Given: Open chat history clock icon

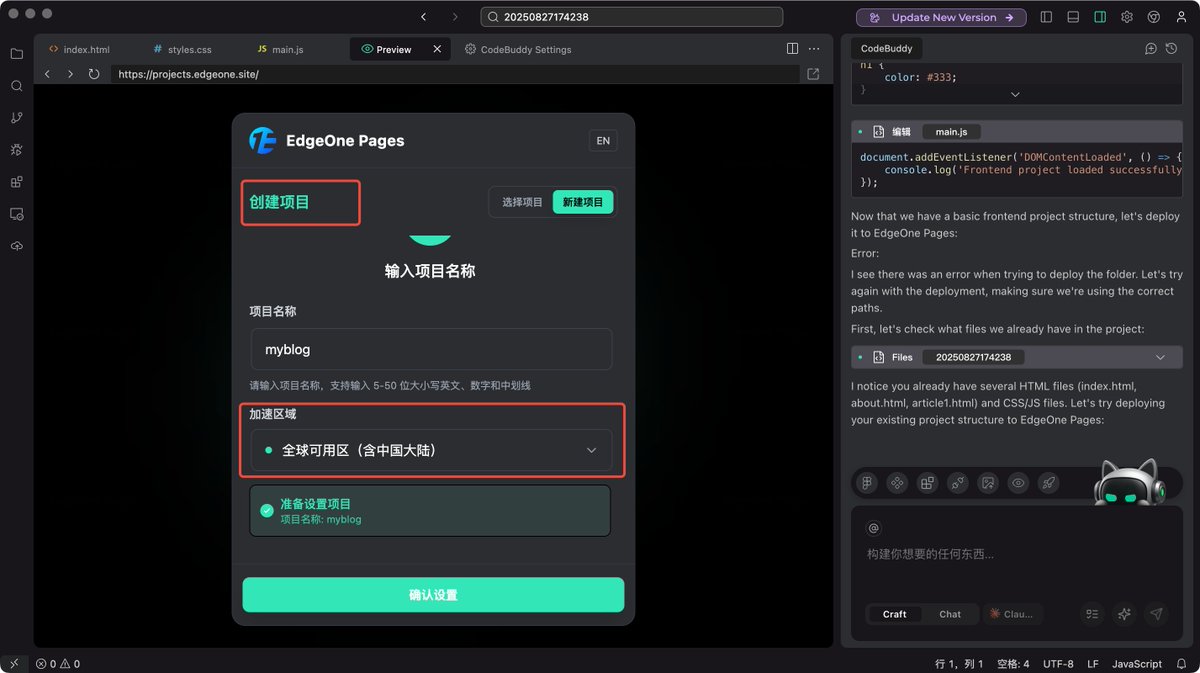Looking at the screenshot, I should click(1171, 48).
